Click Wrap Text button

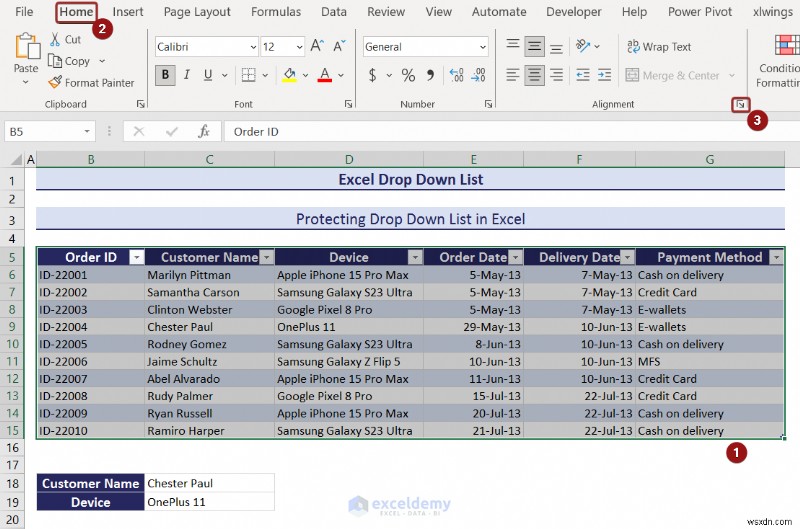659,46
